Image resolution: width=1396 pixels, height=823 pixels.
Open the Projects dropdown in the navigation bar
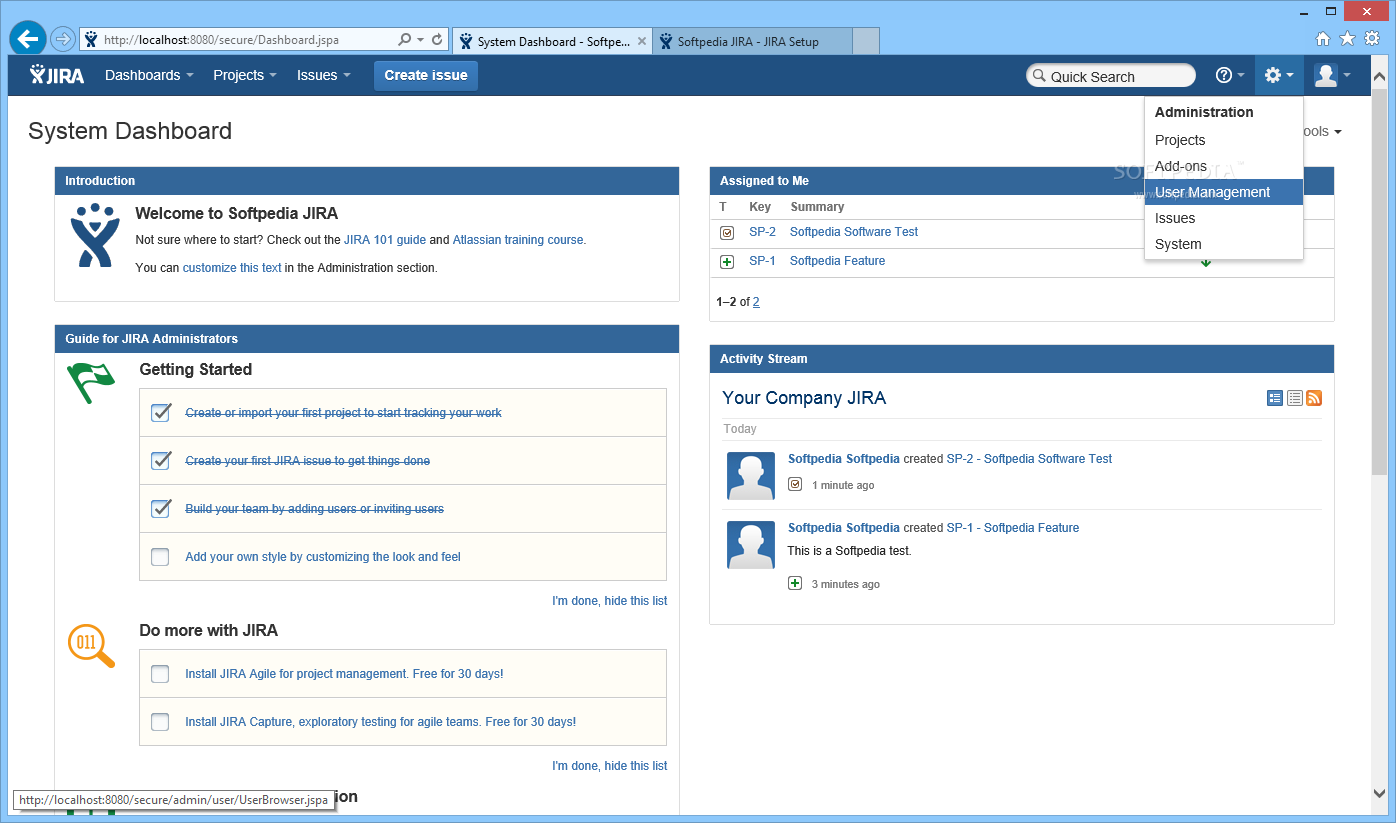(245, 75)
